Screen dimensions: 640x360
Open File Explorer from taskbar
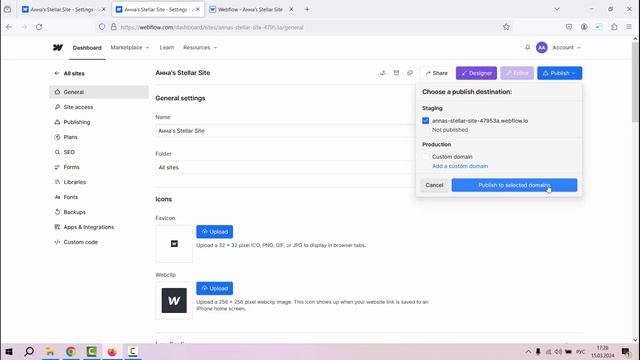[x=50, y=351]
